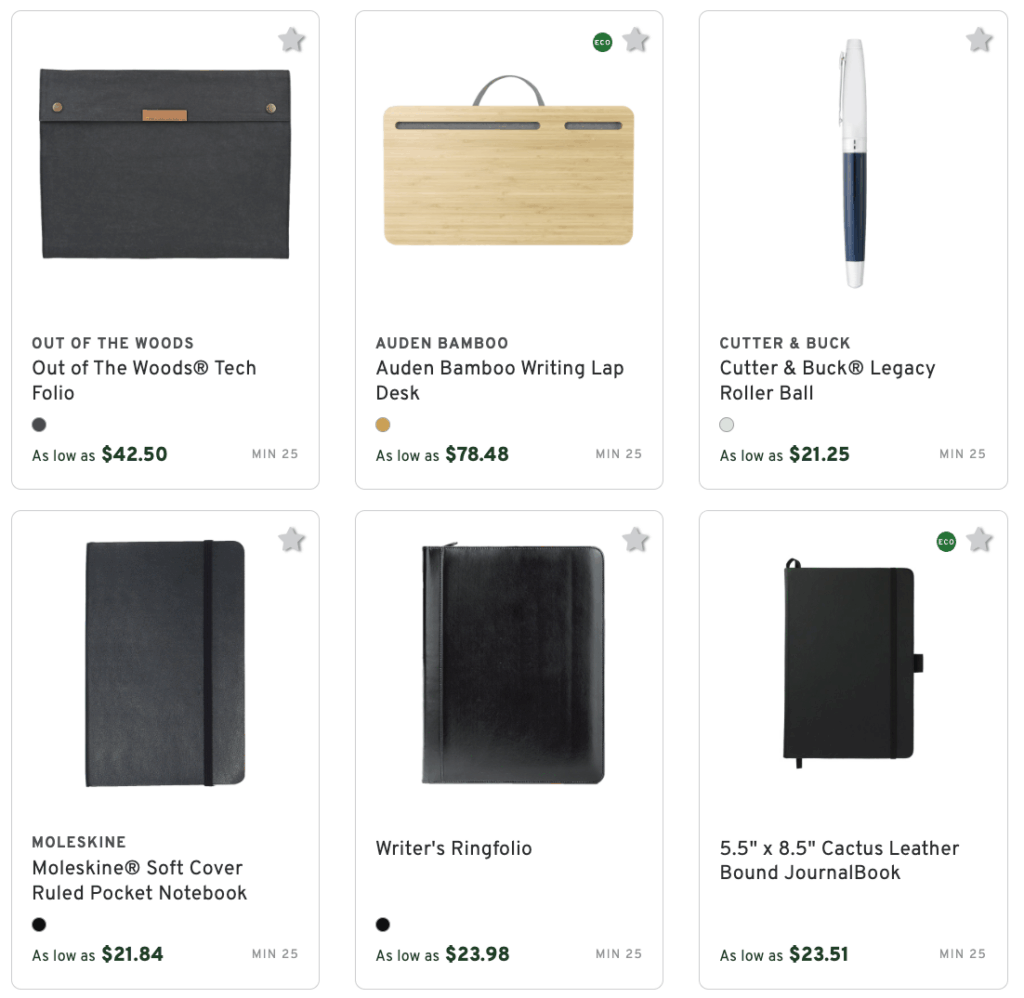Click the Legacy Roller Ball pen image
The width and height of the screenshot is (1024, 998).
pyautogui.click(x=855, y=165)
